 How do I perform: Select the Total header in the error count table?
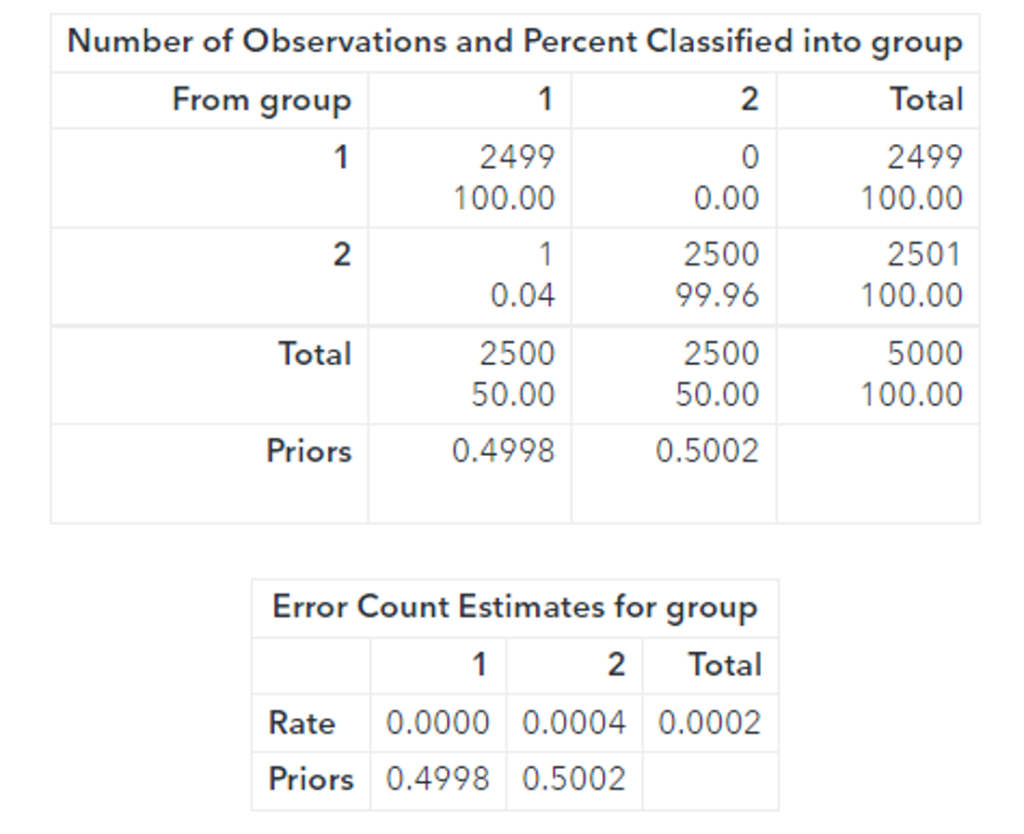click(725, 665)
